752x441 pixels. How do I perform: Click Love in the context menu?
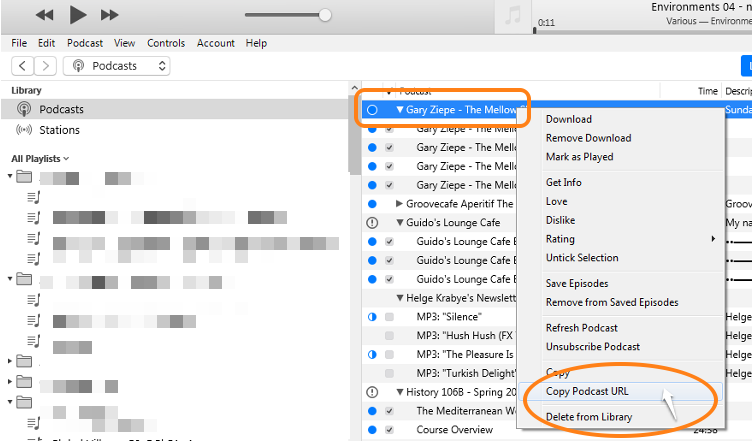click(556, 201)
